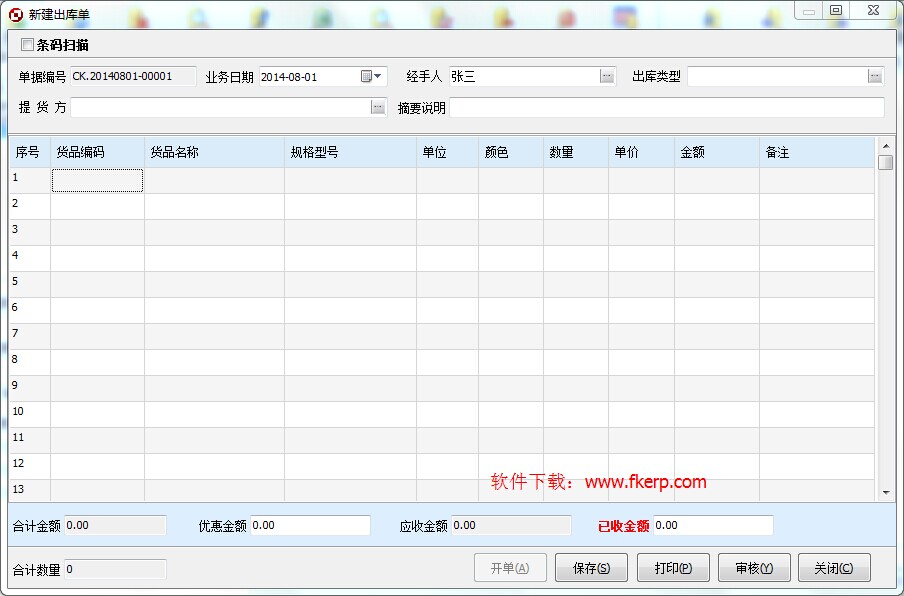
Task: Click the grid scrollbar up arrow
Action: click(x=886, y=146)
